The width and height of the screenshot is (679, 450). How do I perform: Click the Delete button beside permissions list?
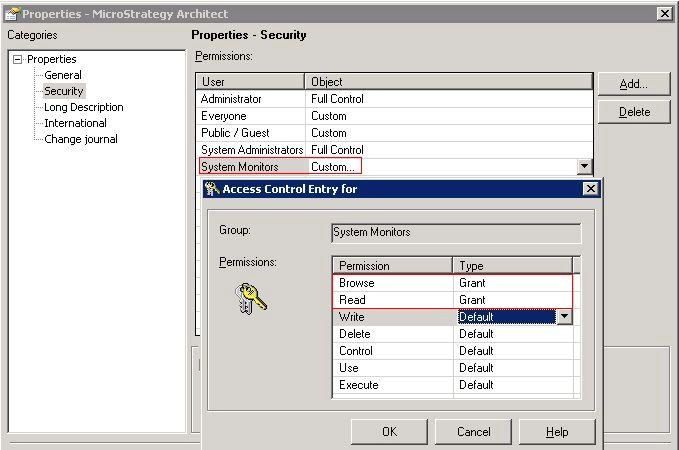pos(634,112)
